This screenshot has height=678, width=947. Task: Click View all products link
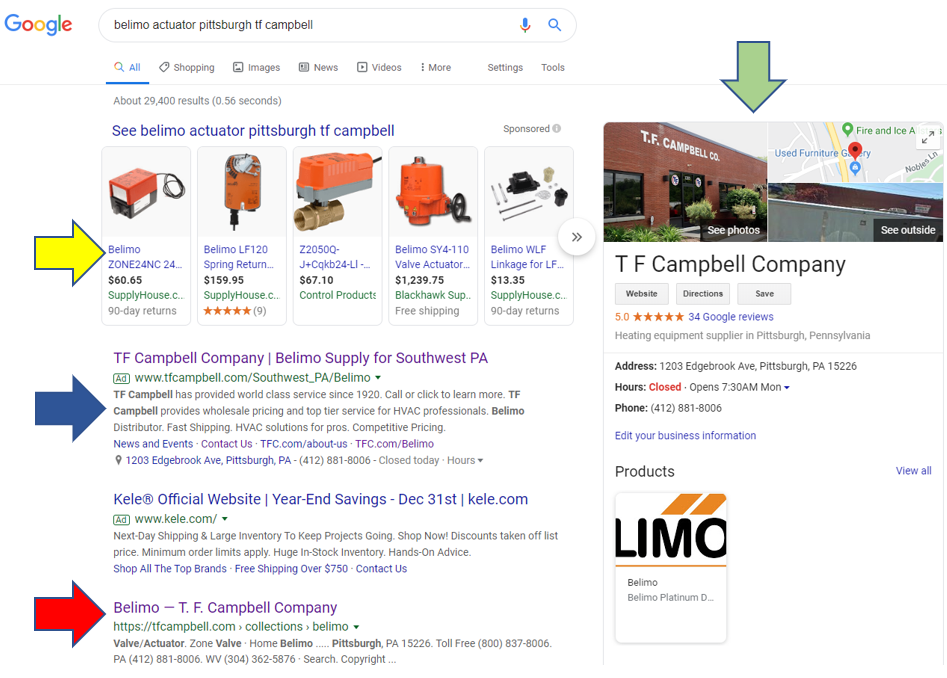tap(913, 471)
